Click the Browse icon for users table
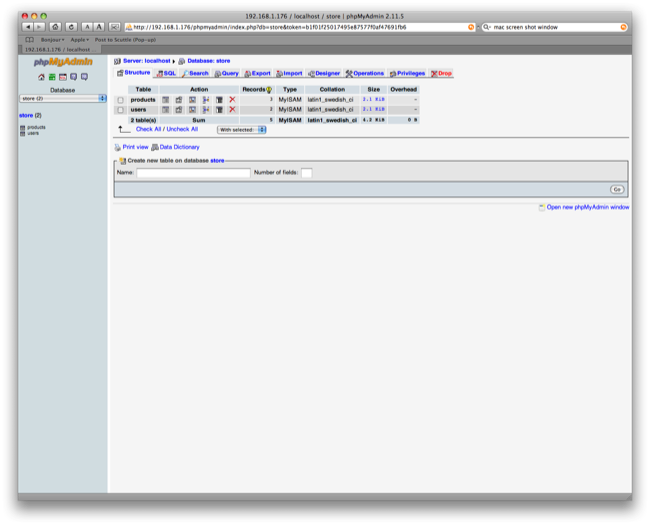This screenshot has height=525, width=650. pos(165,110)
